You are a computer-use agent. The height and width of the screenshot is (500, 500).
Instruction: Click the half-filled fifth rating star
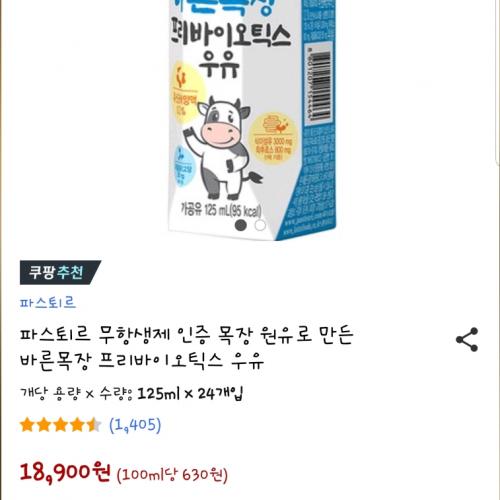(x=94, y=425)
